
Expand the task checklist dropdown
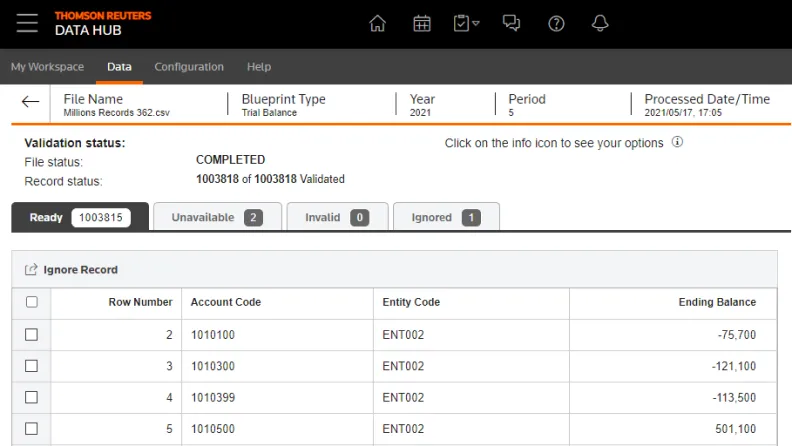pyautogui.click(x=466, y=23)
